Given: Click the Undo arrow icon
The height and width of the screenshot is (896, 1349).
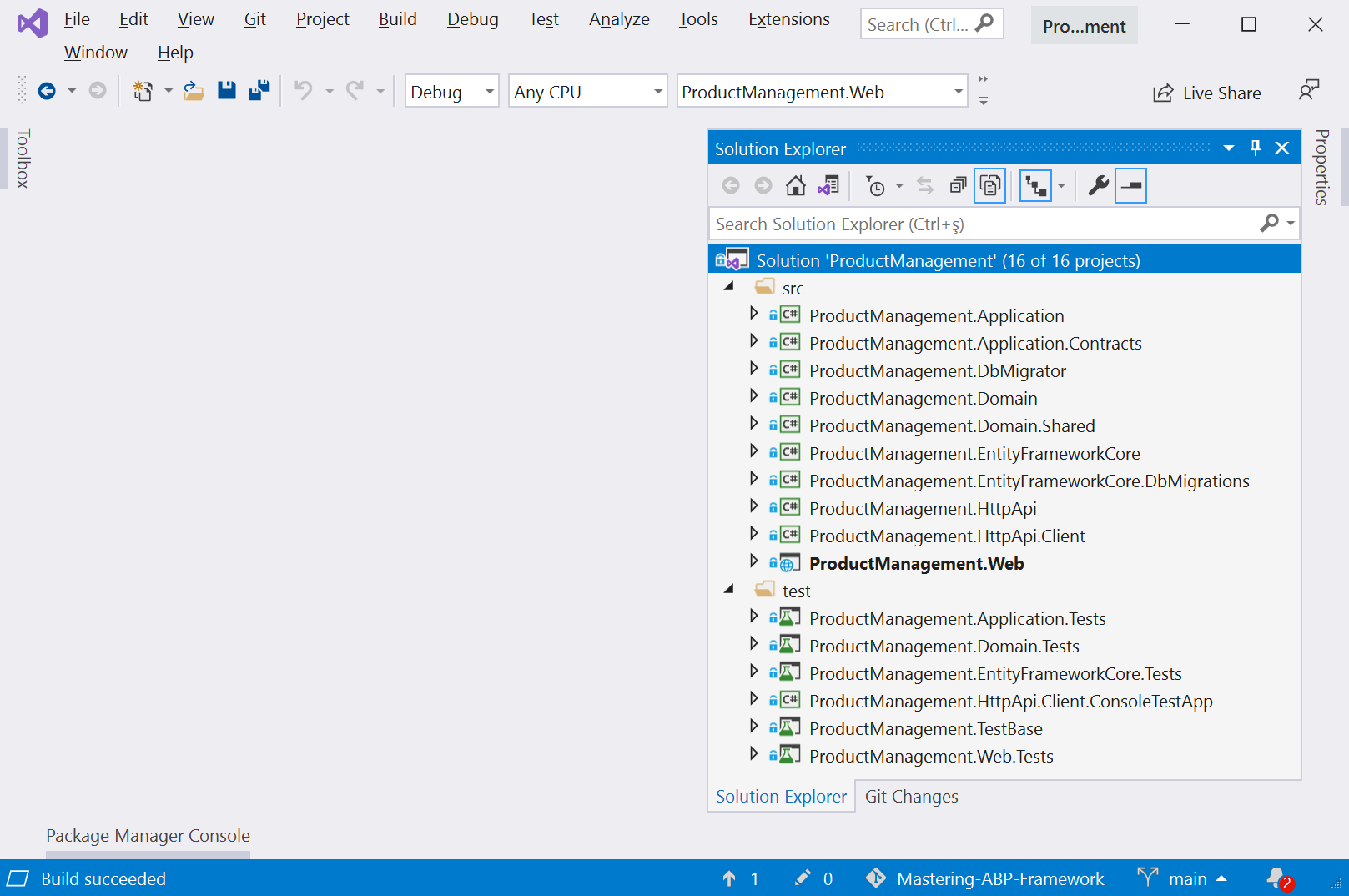Looking at the screenshot, I should (x=304, y=91).
